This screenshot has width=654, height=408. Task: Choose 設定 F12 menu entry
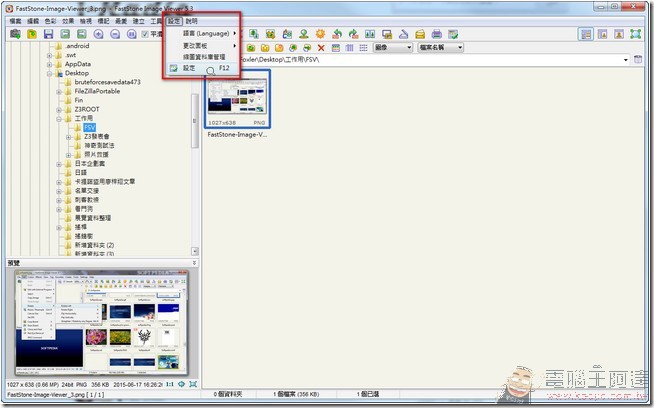[202, 68]
